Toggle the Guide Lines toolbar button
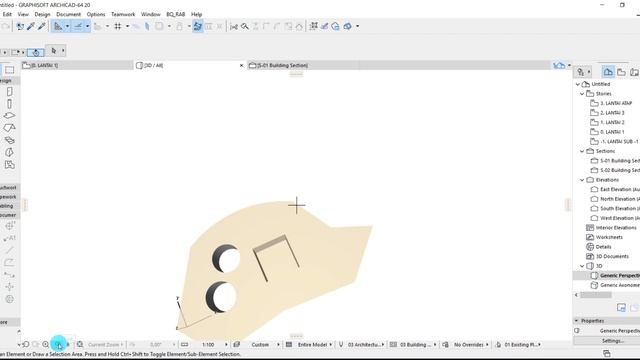640x360 pixels. point(58,27)
